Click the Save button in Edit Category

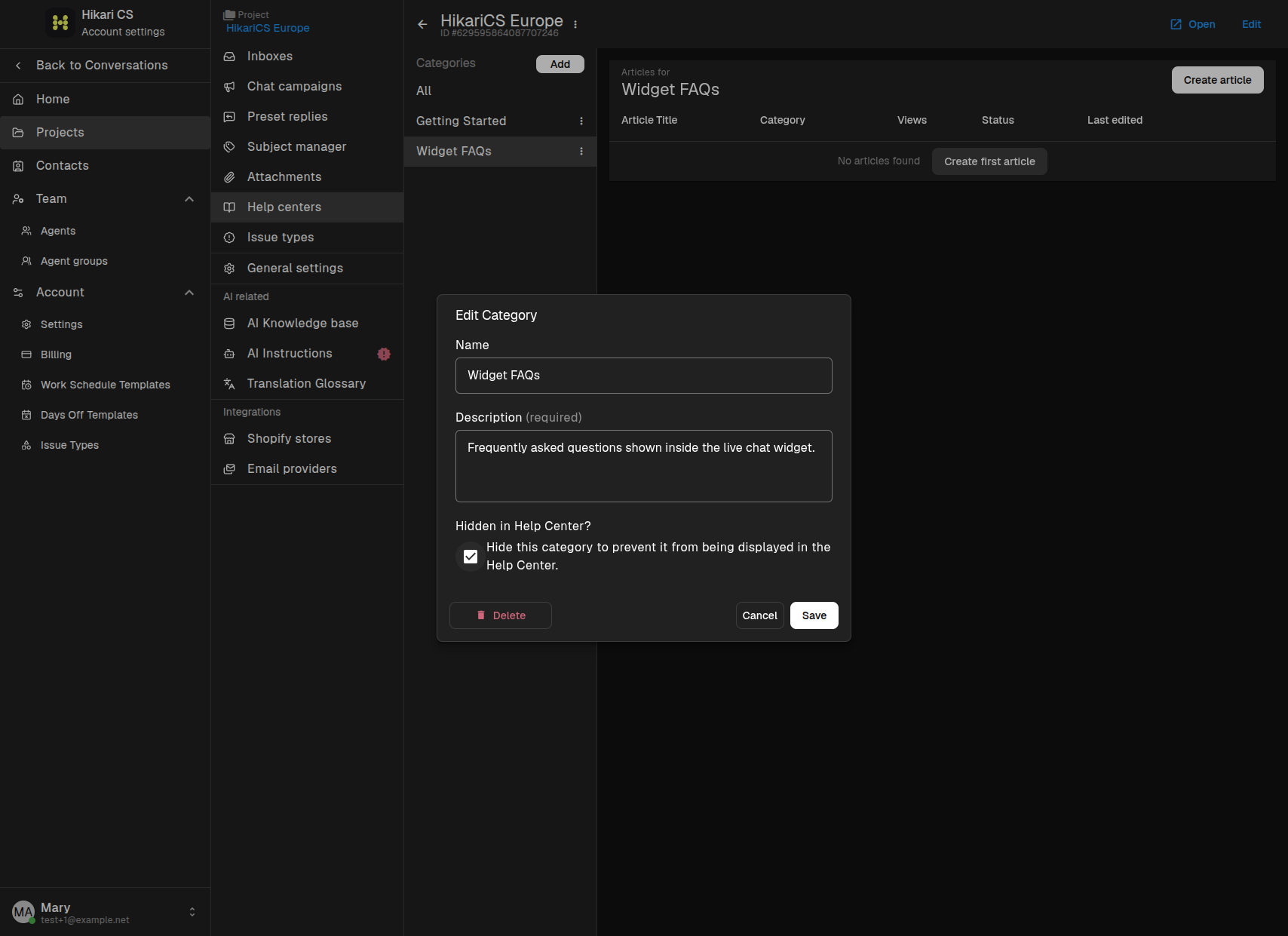(814, 615)
